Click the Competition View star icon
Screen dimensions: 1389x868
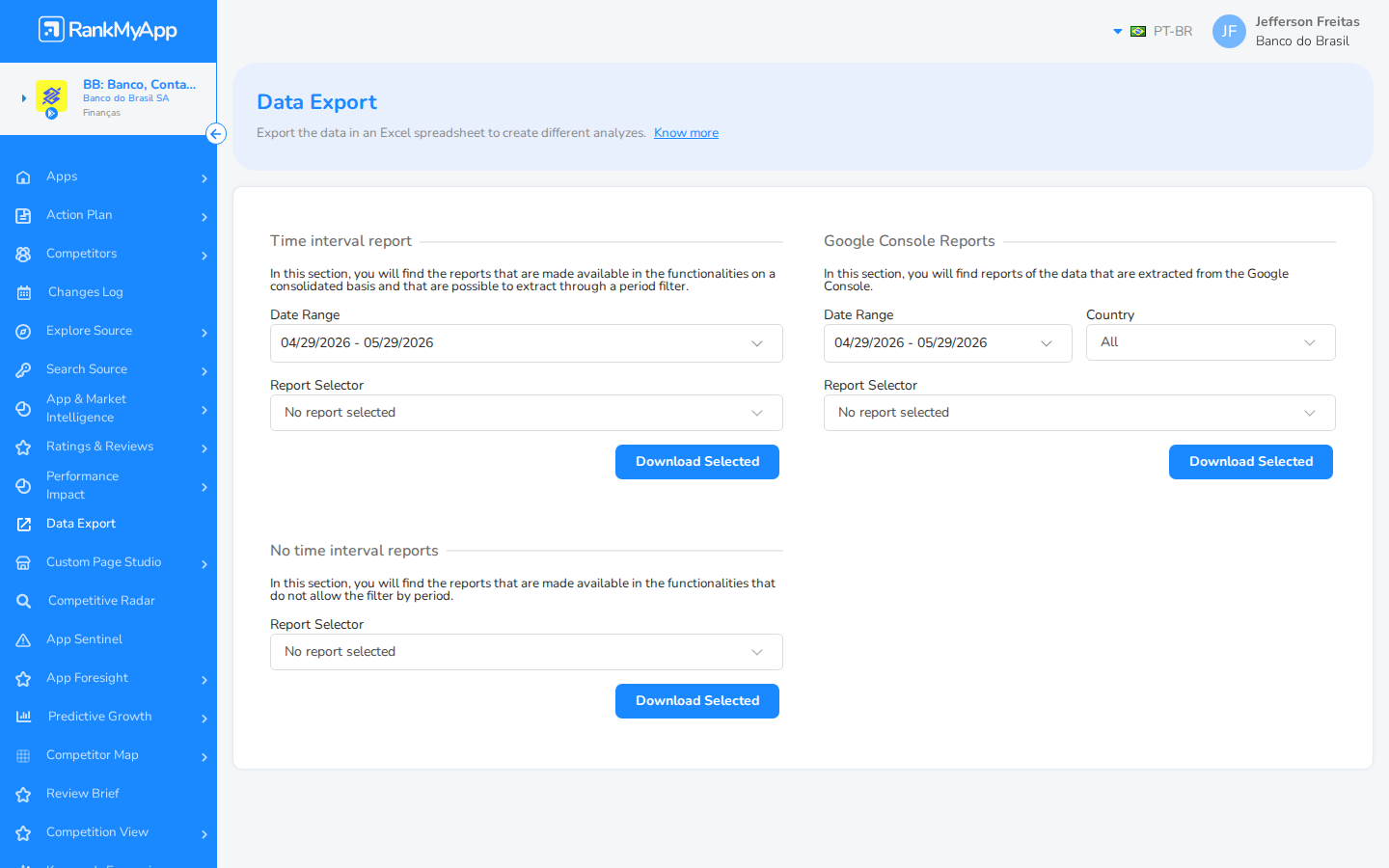click(x=23, y=833)
